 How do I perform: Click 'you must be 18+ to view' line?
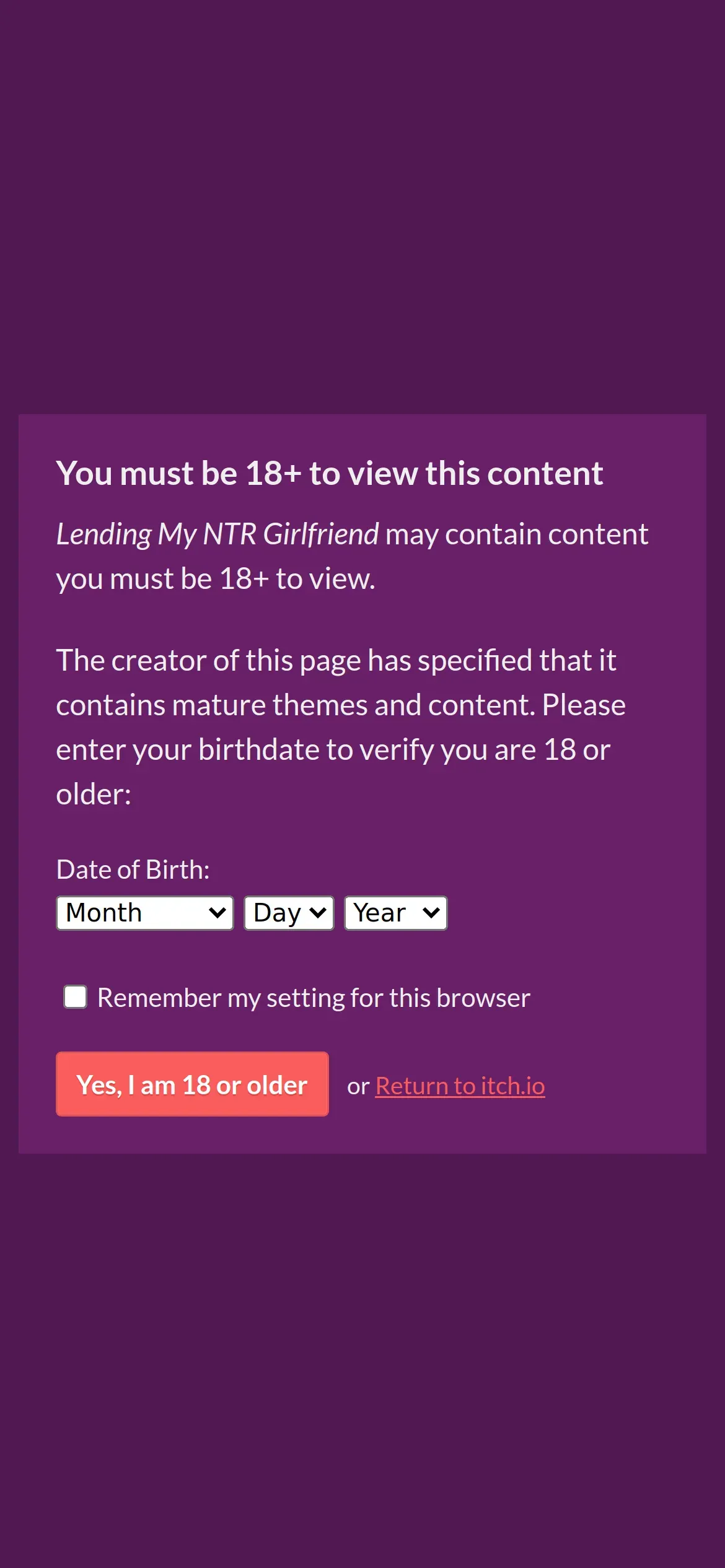click(x=216, y=579)
